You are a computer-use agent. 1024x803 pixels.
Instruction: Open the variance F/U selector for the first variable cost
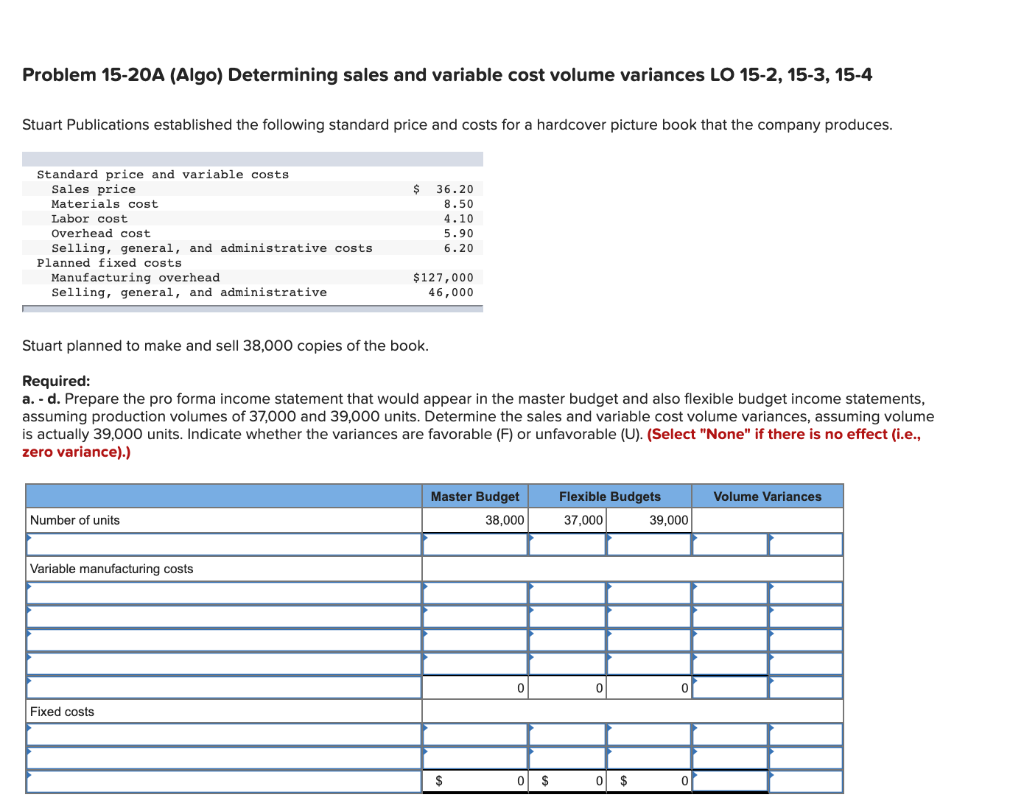[x=805, y=592]
